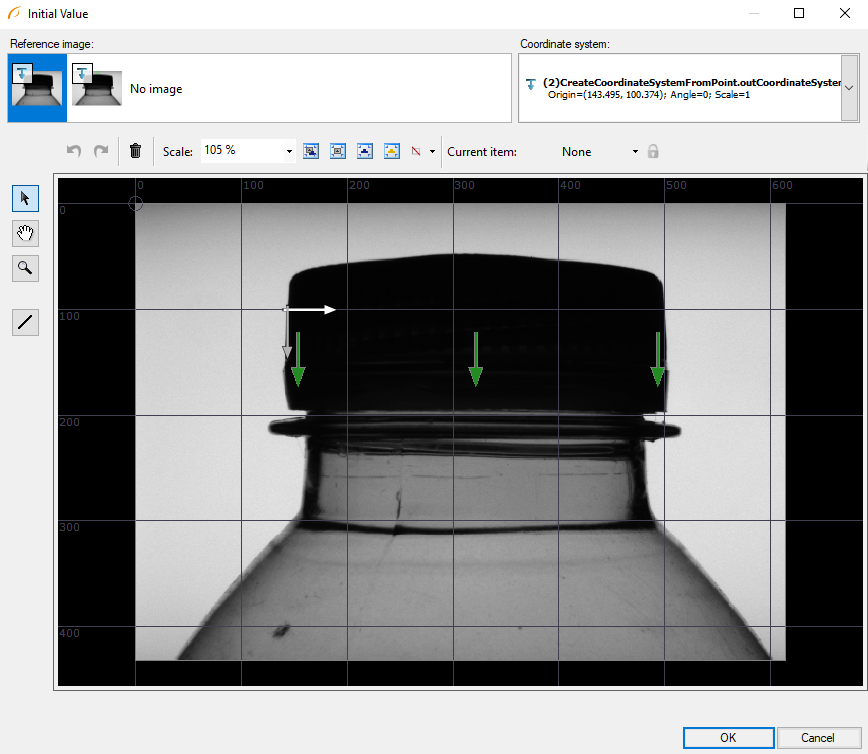The image size is (868, 754).
Task: Click the undo arrow
Action: [x=74, y=151]
